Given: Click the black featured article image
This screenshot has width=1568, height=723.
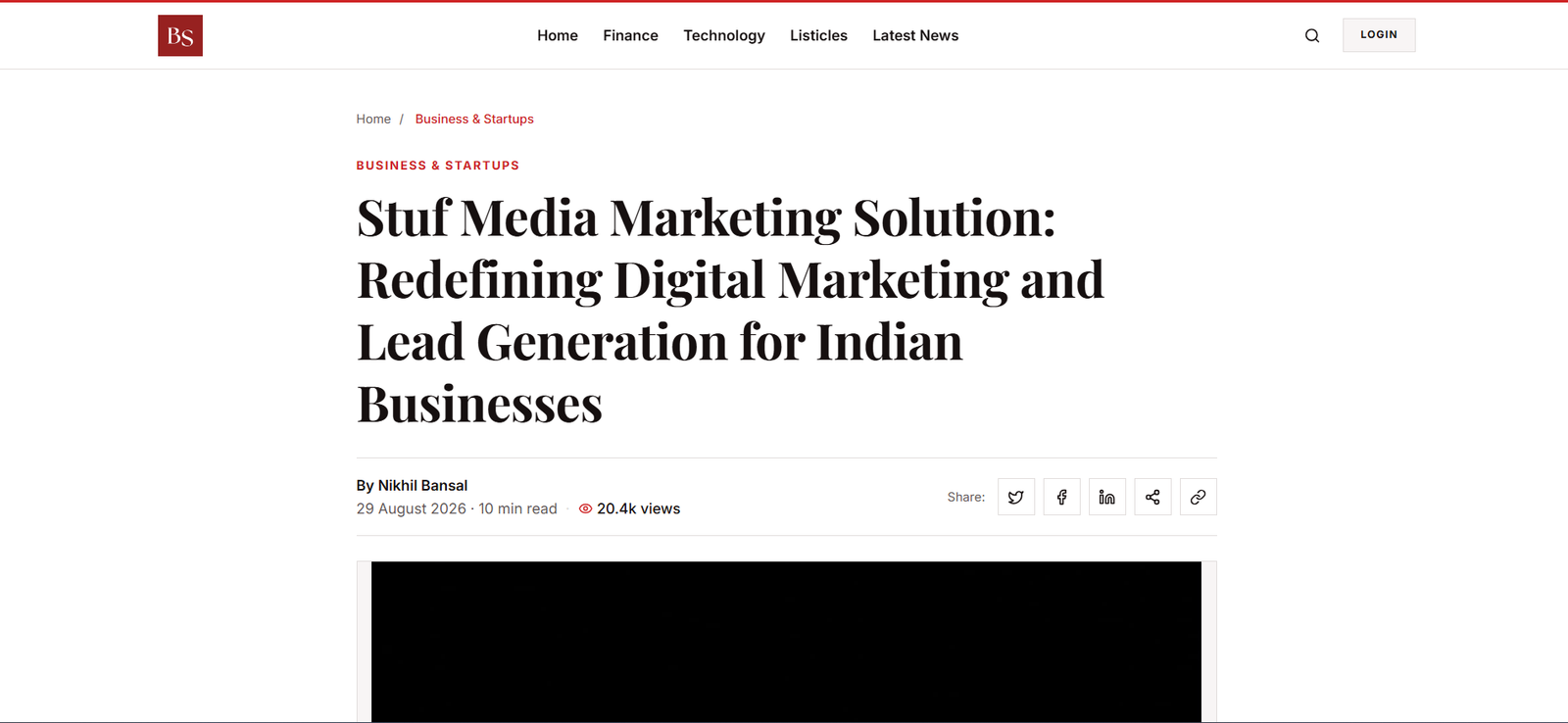Looking at the screenshot, I should point(786,642).
